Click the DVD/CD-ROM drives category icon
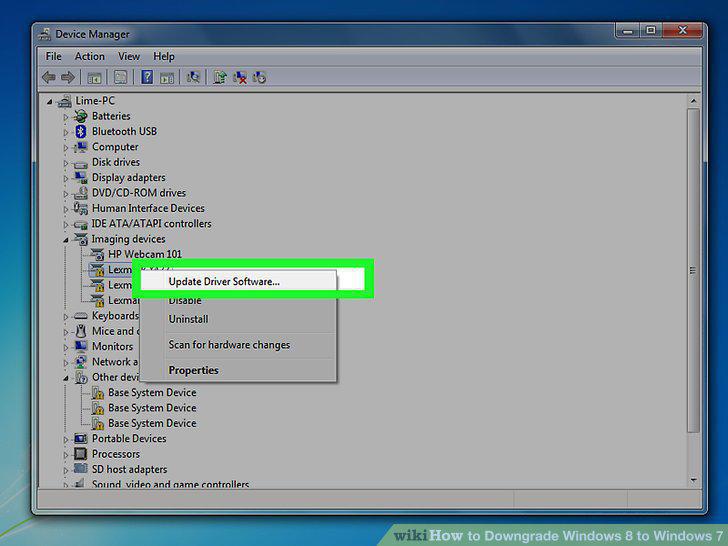Viewport: 728px width, 546px height. (x=80, y=193)
